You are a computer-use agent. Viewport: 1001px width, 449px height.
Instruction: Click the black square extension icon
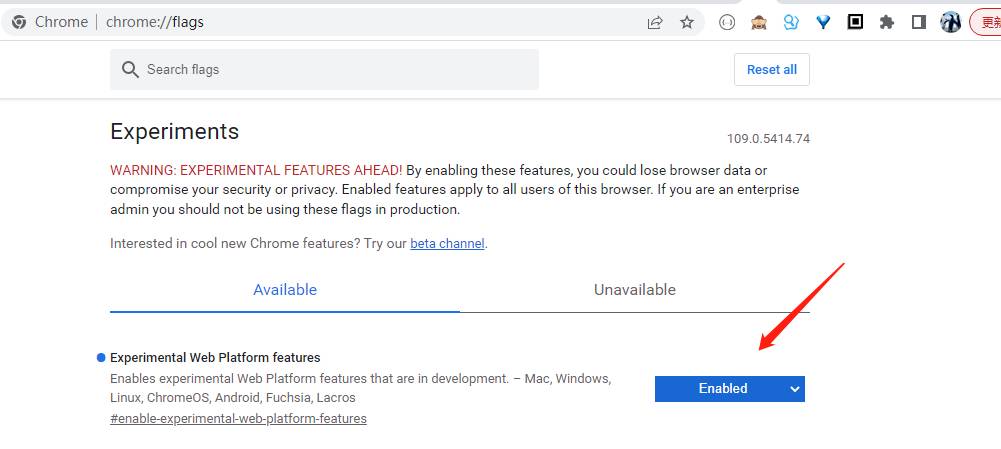pos(855,22)
